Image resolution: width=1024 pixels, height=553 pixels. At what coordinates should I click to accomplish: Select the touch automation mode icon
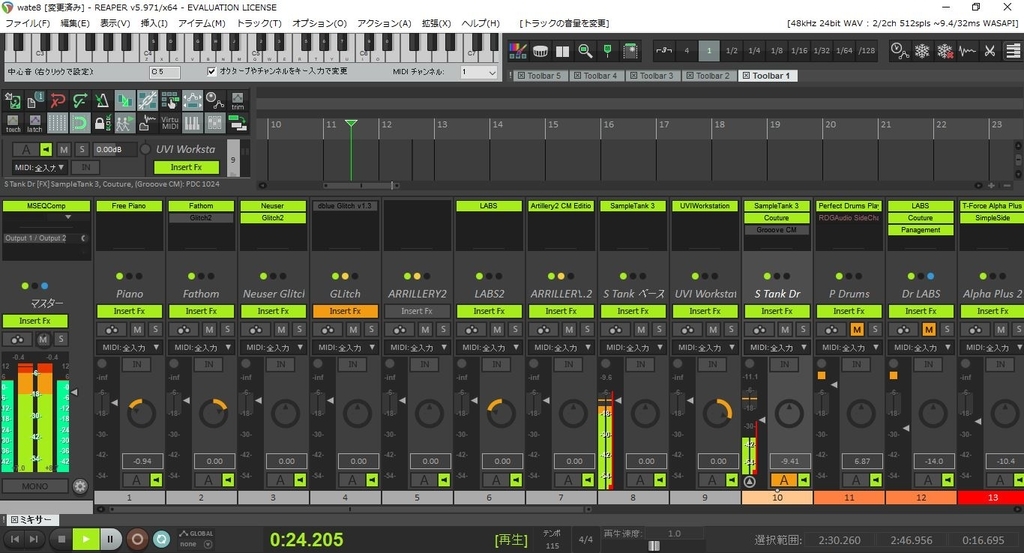point(13,123)
